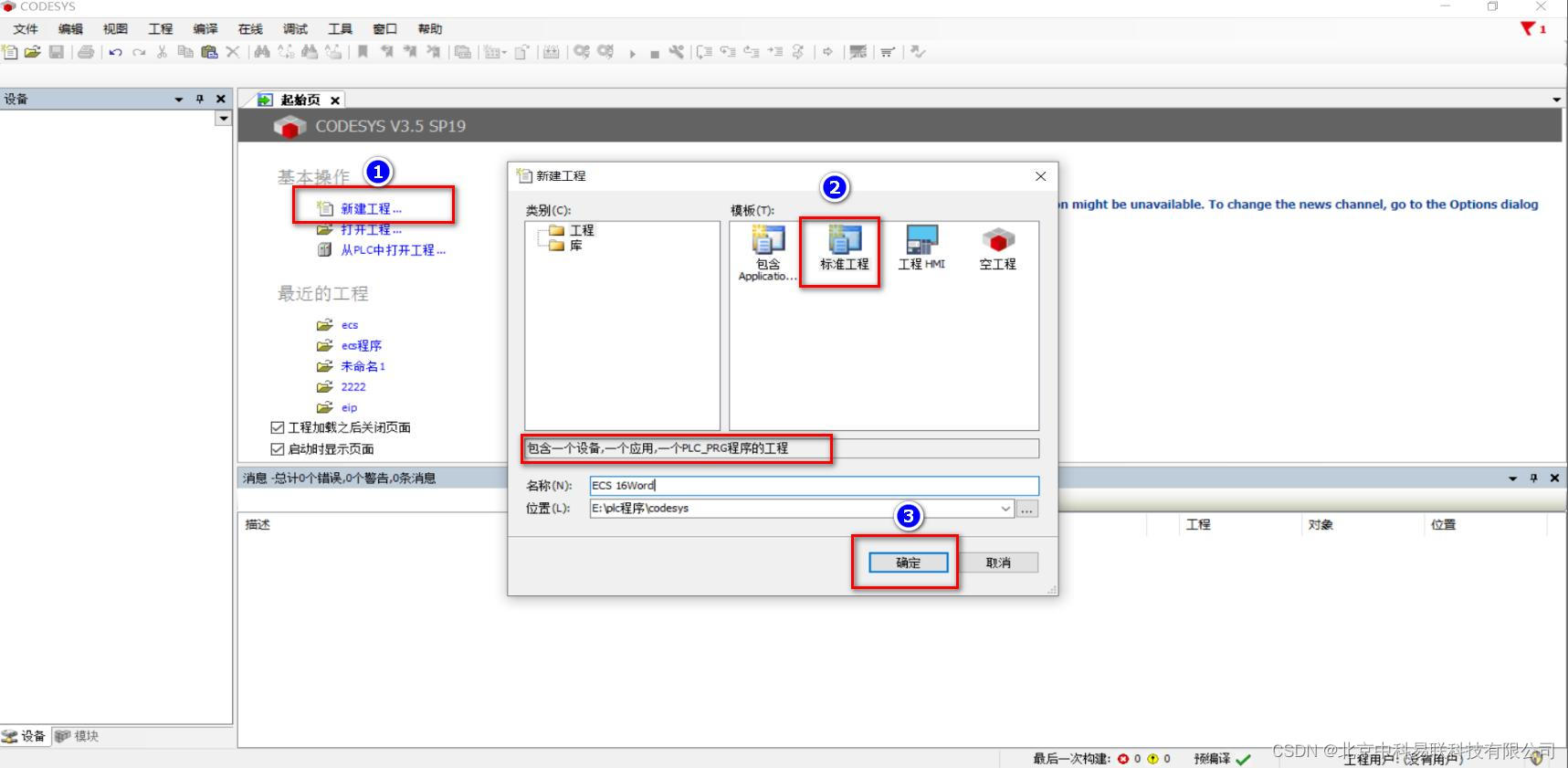Switch to the 设备 bottom tab
Screen dimensions: 1568x768
(x=25, y=736)
